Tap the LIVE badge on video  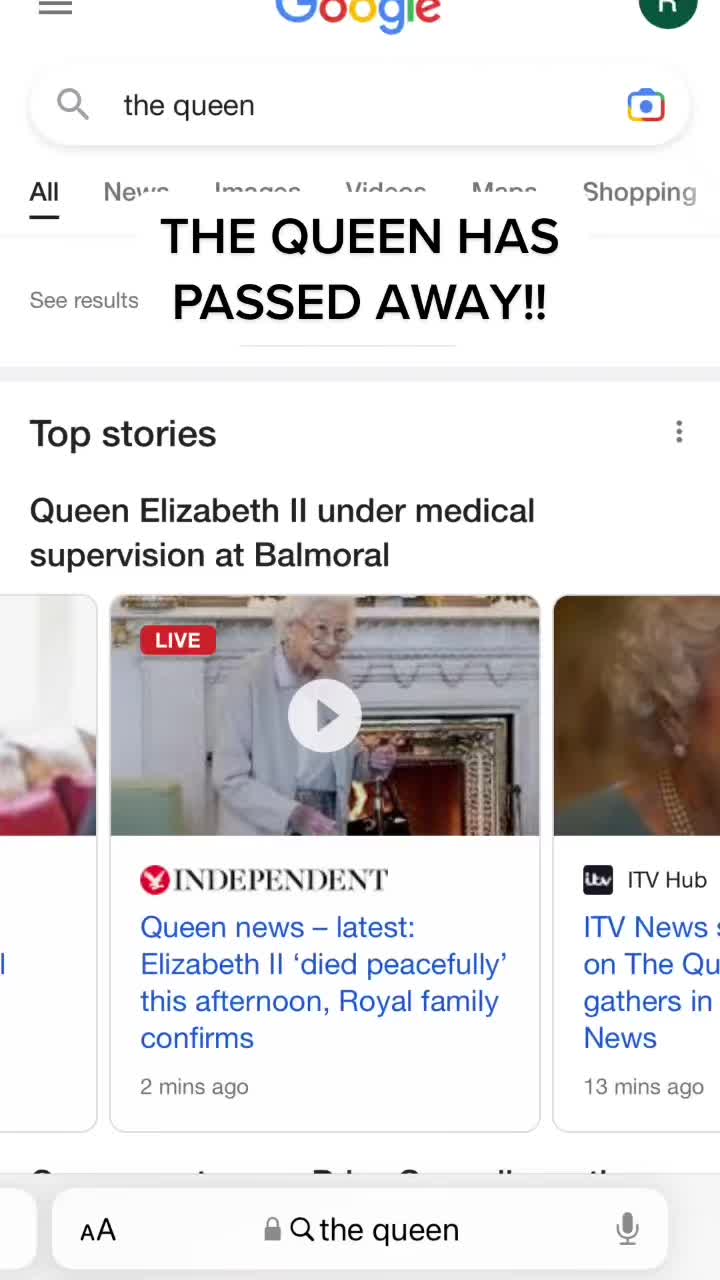(178, 640)
